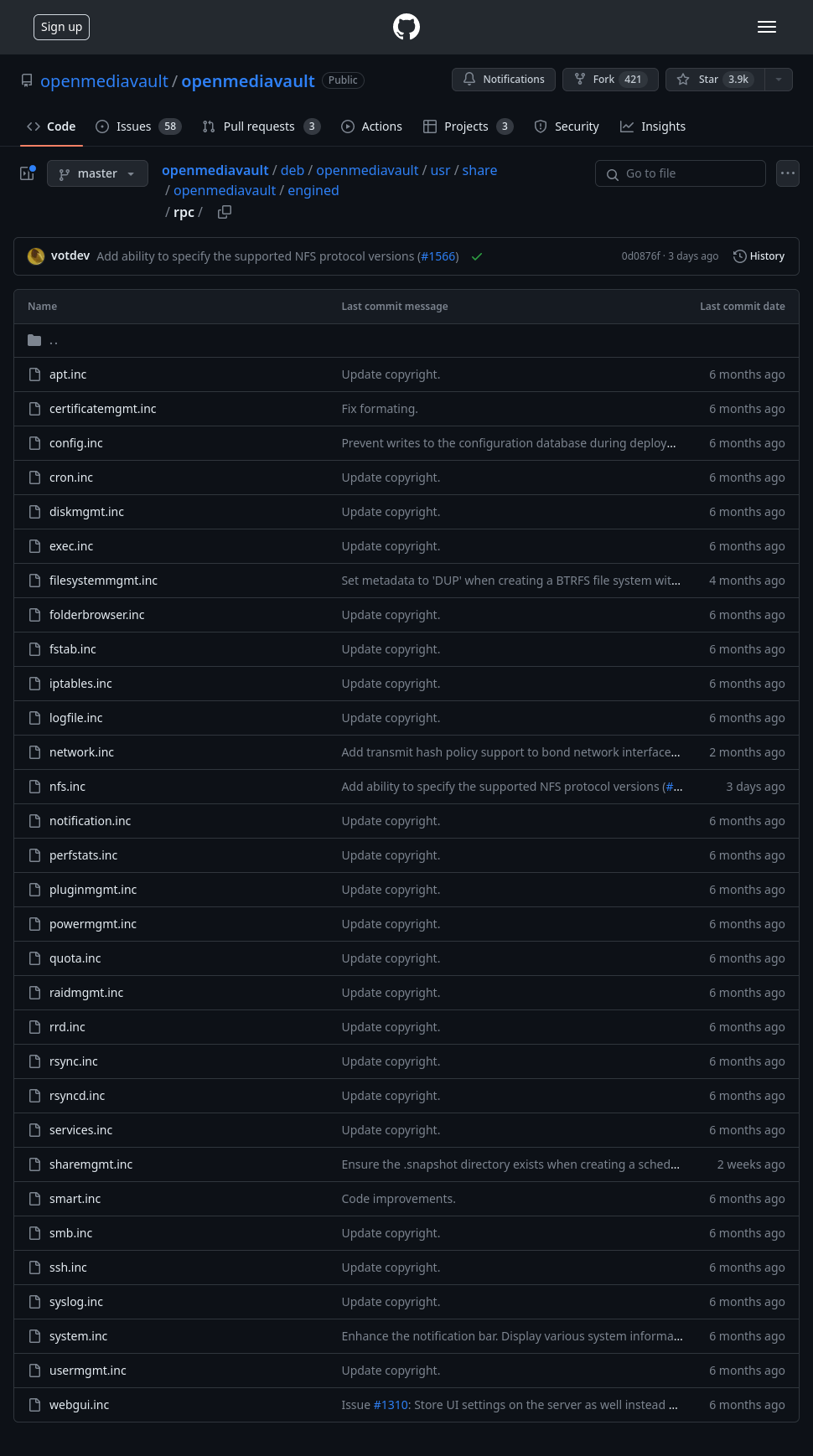The image size is (813, 1456).
Task: Focus the Go to file search field
Action: click(x=681, y=173)
